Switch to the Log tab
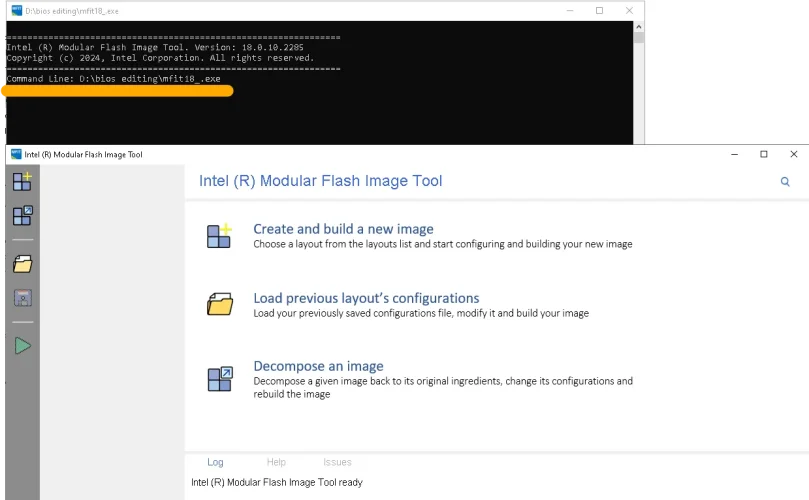 [215, 462]
